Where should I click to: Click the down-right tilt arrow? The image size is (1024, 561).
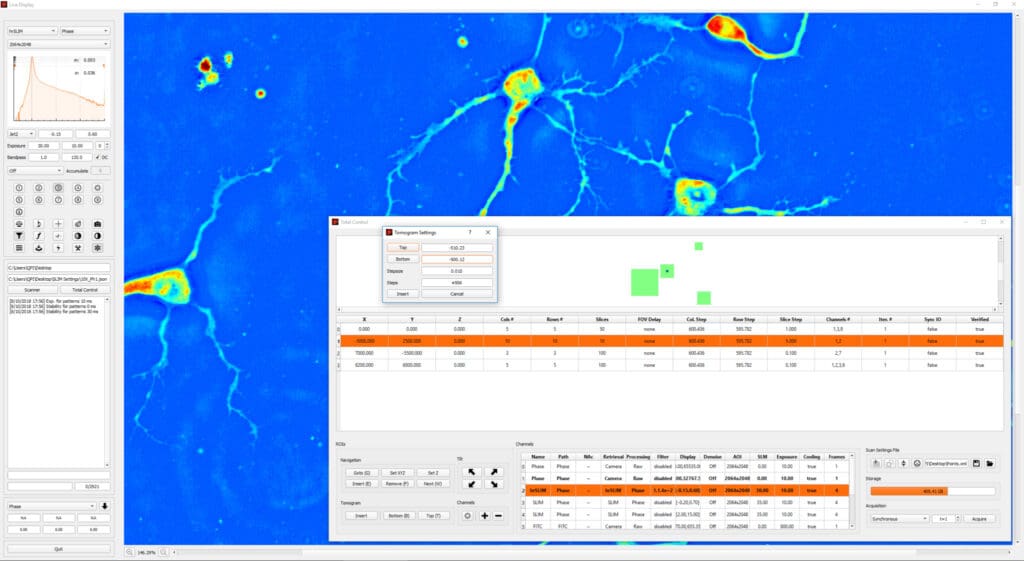pos(493,484)
